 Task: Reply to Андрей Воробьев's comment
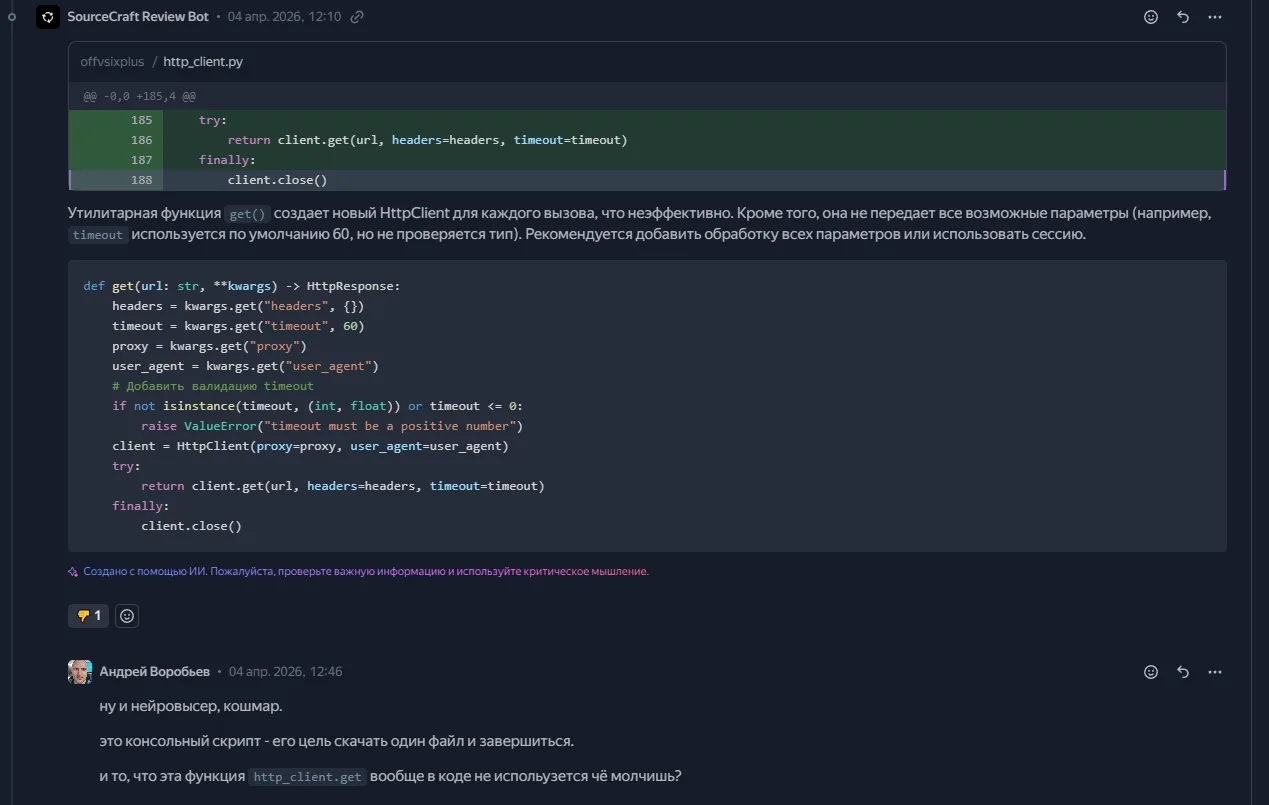pyautogui.click(x=1183, y=672)
